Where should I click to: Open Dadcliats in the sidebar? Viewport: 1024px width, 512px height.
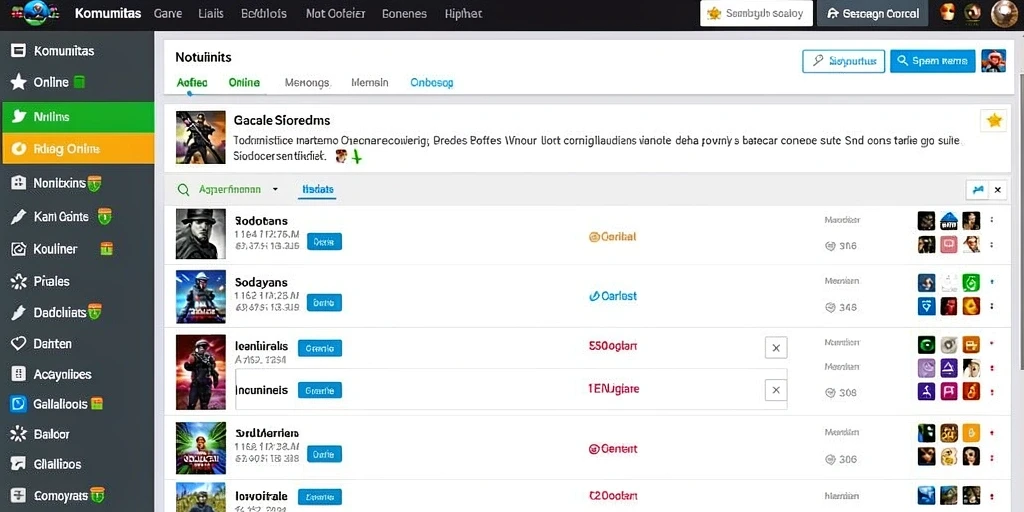(x=77, y=313)
